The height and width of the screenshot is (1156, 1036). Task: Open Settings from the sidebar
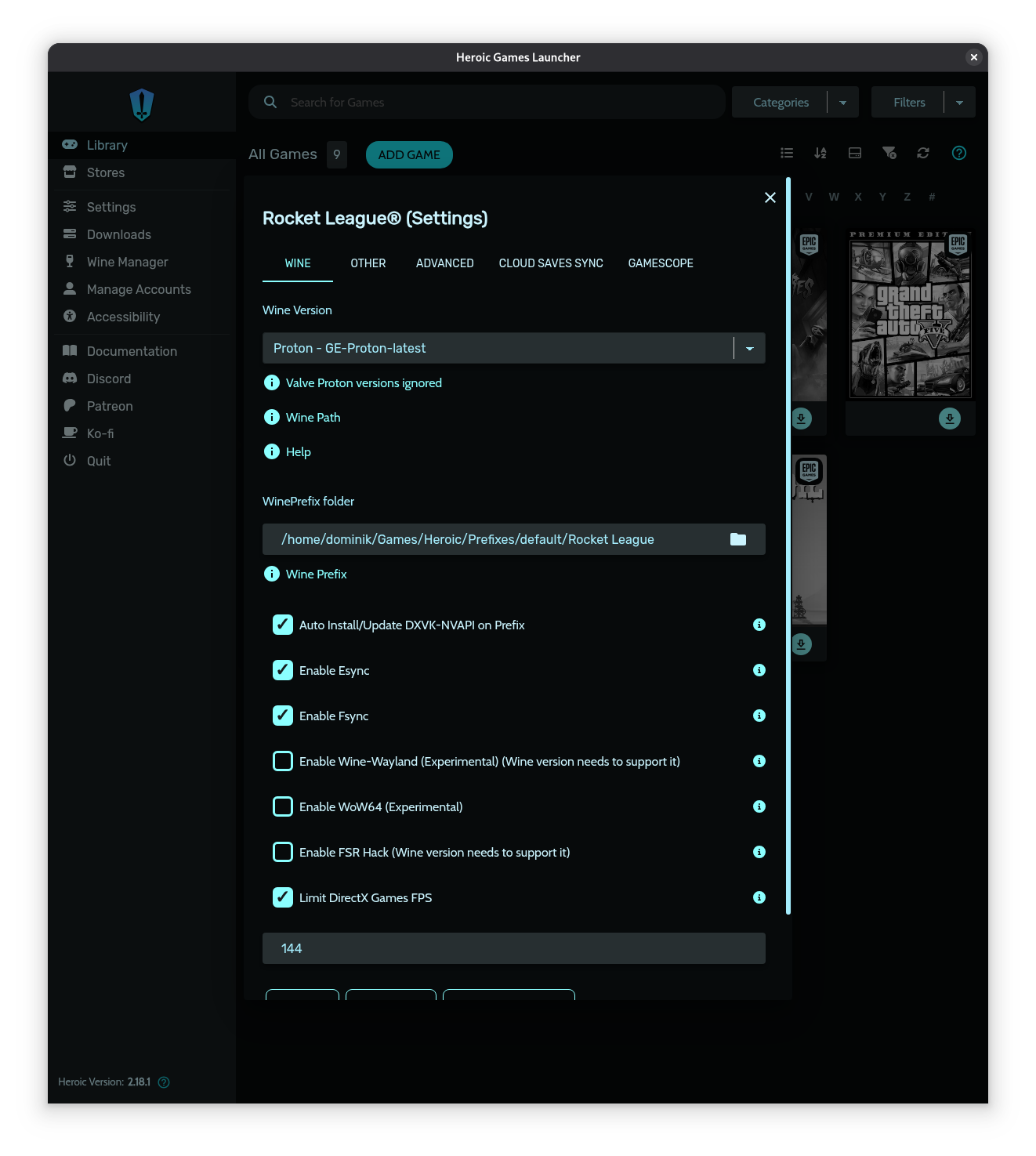click(142, 207)
